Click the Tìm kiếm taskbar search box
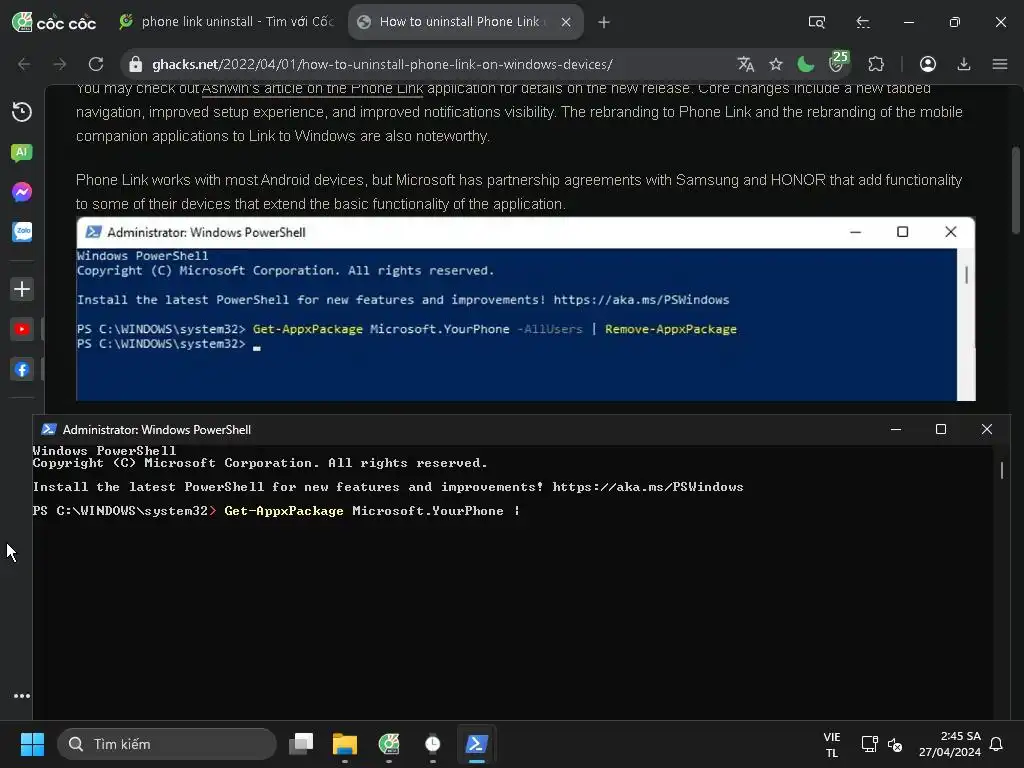Screen dimensions: 1024x768 point(167,744)
